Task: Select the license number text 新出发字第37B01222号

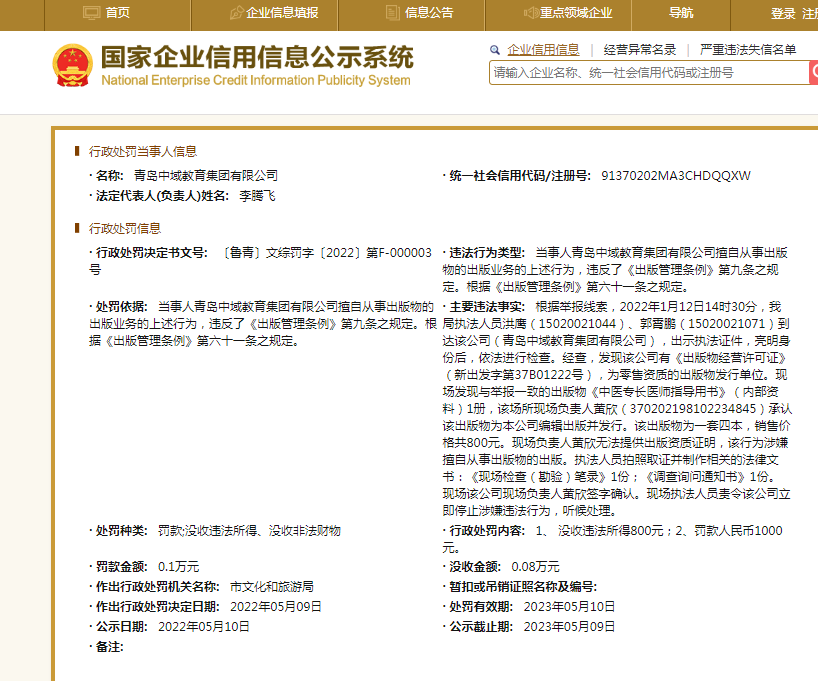Action: click(519, 375)
